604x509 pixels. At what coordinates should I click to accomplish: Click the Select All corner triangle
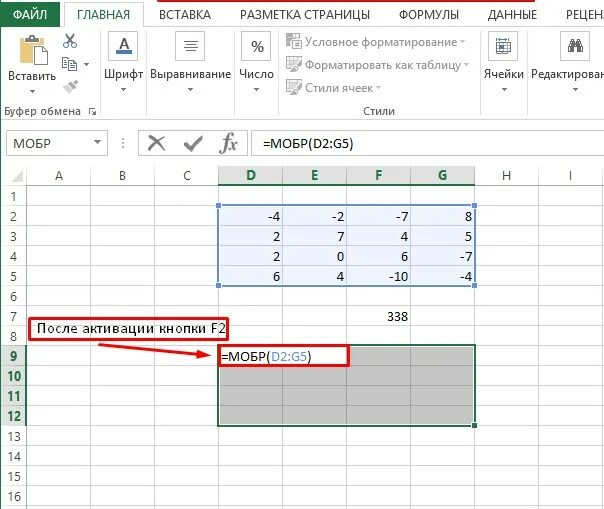coord(17,176)
